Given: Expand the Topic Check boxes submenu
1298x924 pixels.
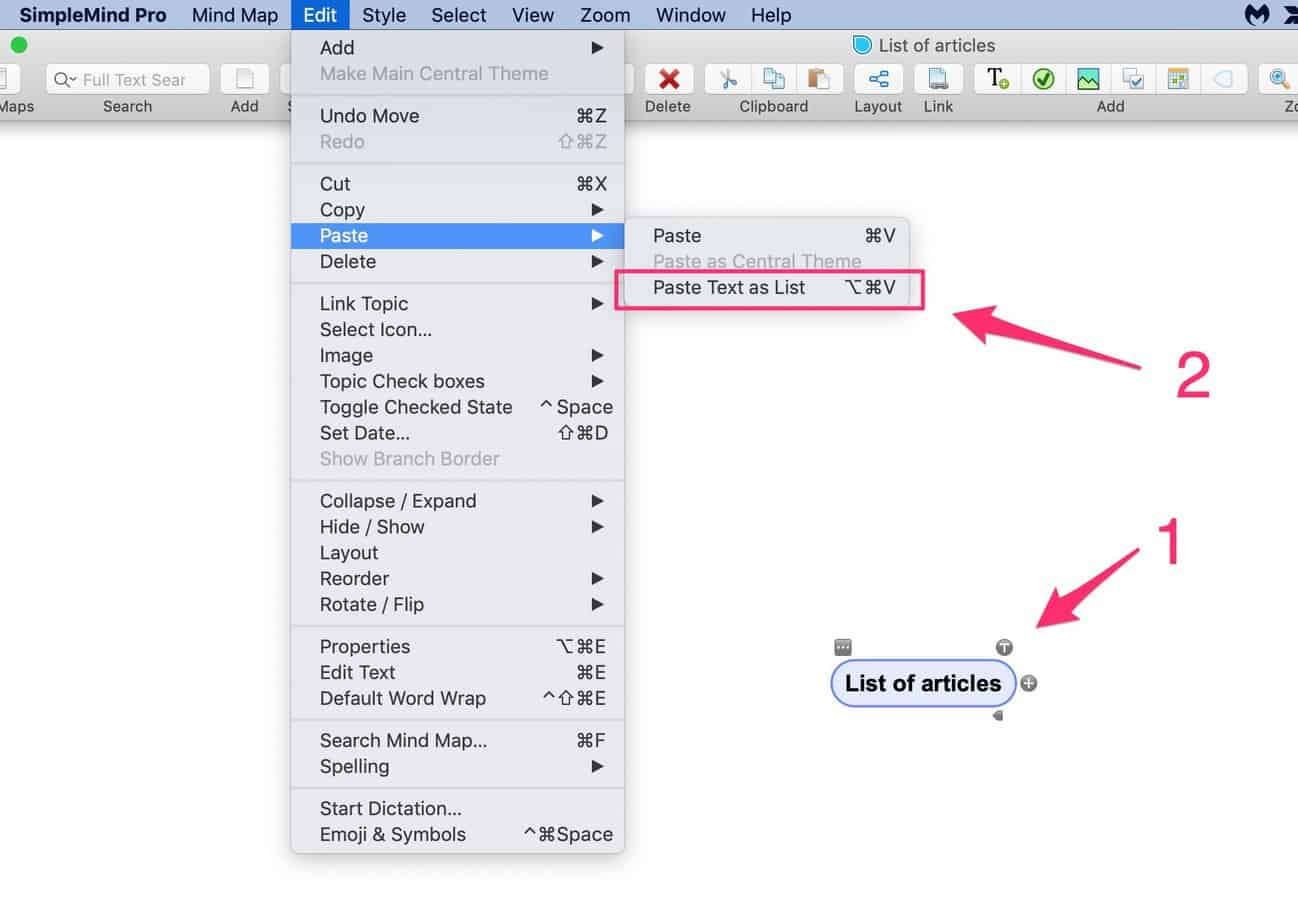Looking at the screenshot, I should [x=457, y=382].
